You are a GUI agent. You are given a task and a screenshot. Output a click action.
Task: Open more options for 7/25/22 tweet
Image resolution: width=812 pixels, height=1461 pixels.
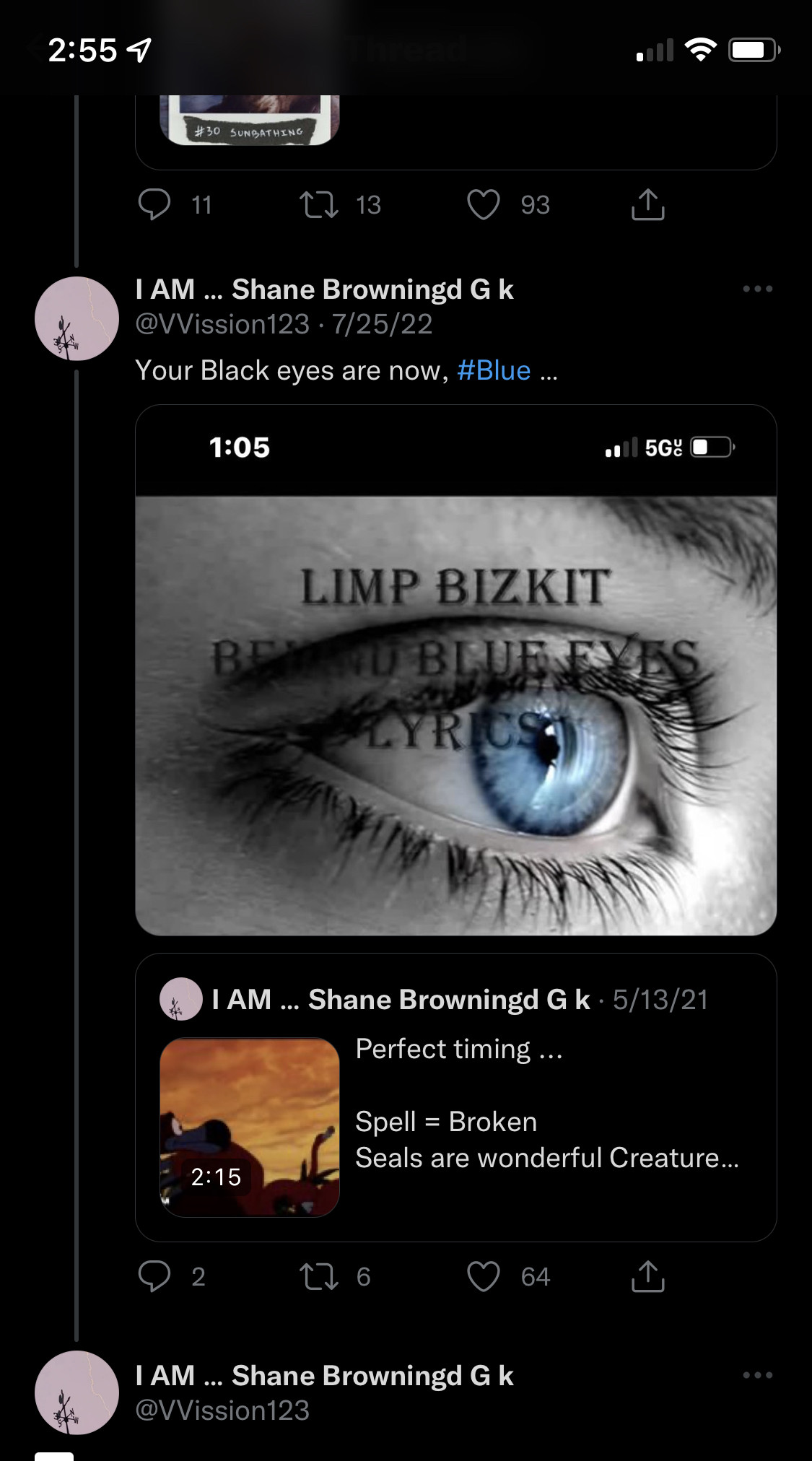tap(757, 289)
